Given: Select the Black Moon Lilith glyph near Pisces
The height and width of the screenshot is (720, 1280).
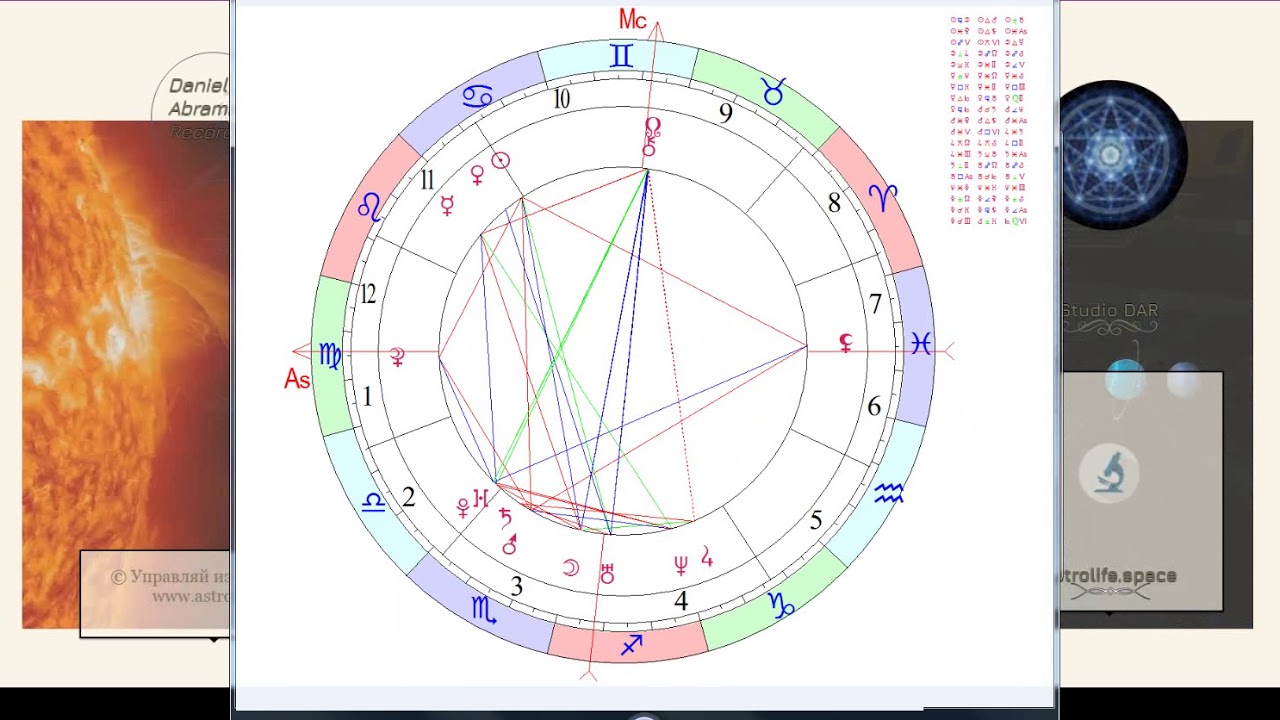Looking at the screenshot, I should [846, 343].
